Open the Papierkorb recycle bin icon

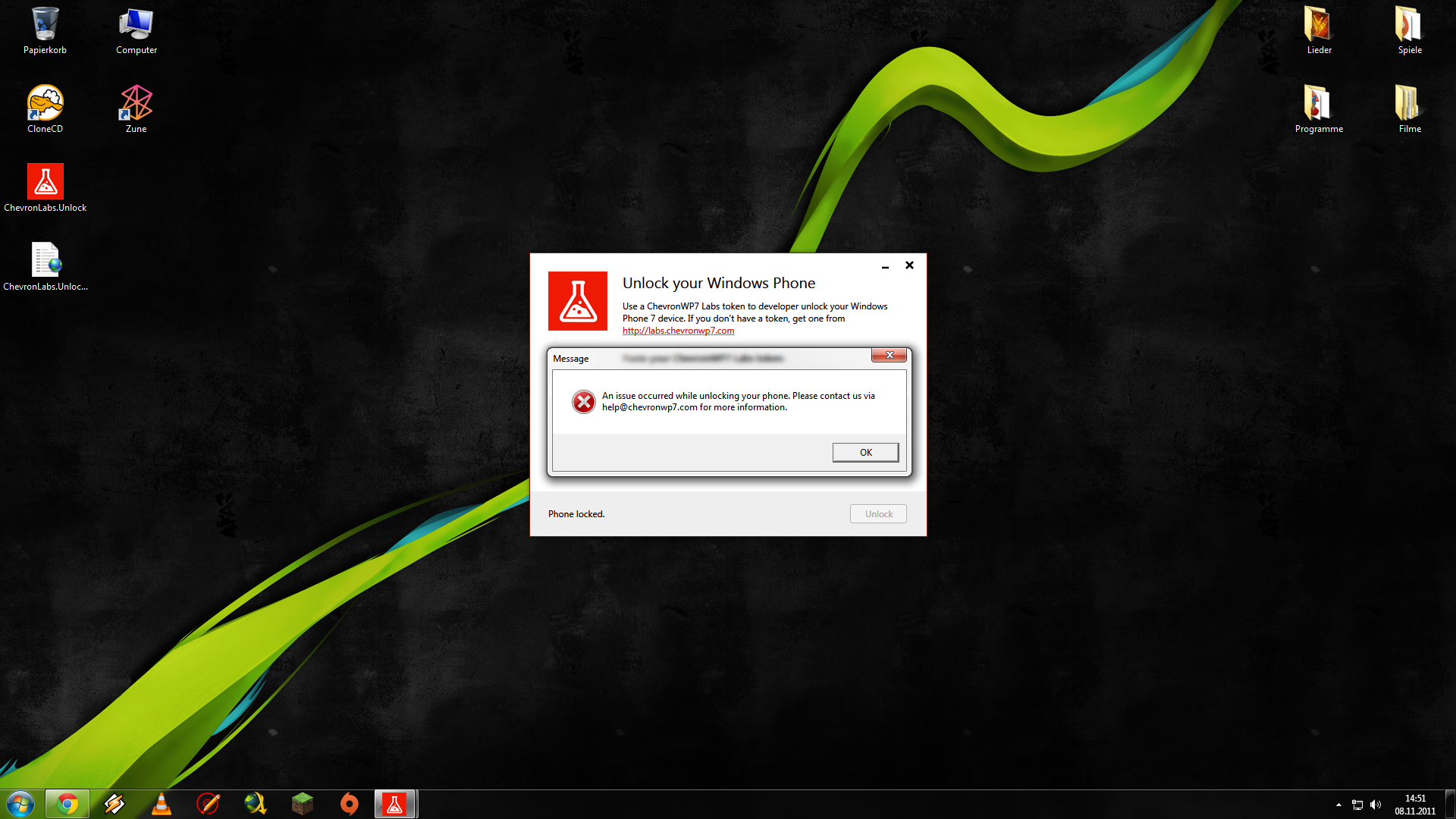(x=45, y=30)
